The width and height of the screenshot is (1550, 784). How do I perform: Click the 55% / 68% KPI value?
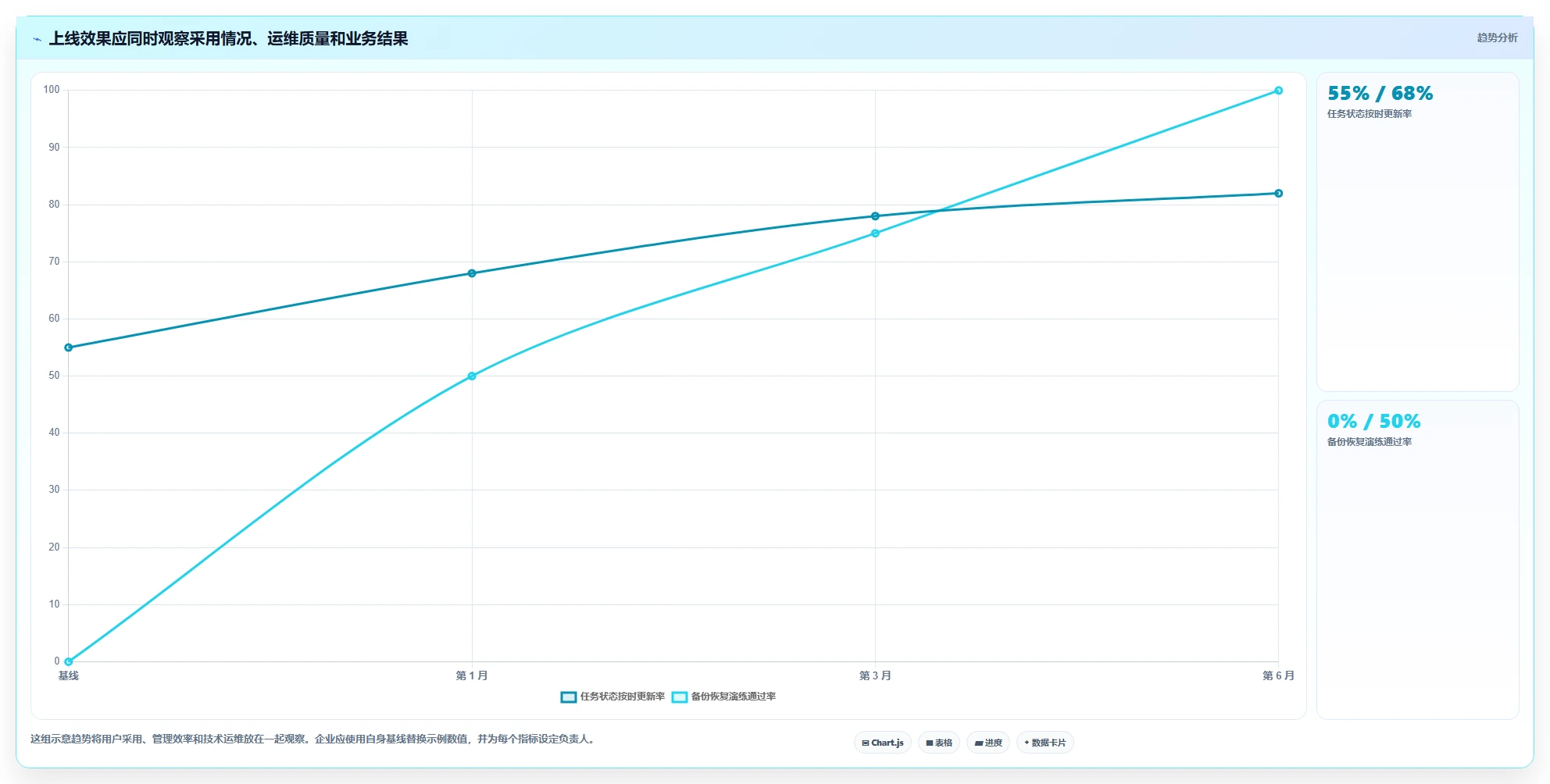[1380, 94]
